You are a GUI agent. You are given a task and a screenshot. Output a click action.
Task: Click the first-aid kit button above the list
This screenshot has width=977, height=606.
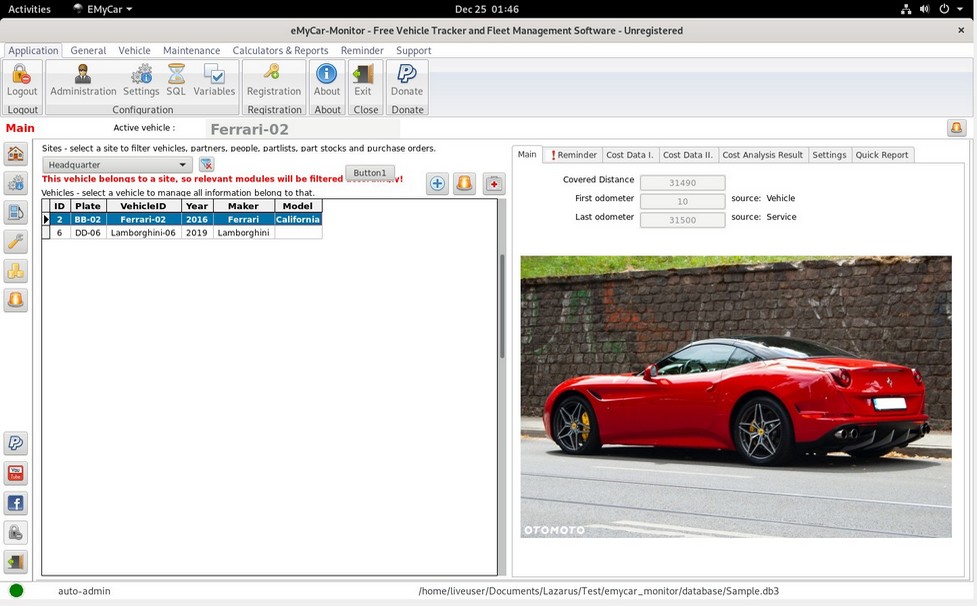click(494, 183)
